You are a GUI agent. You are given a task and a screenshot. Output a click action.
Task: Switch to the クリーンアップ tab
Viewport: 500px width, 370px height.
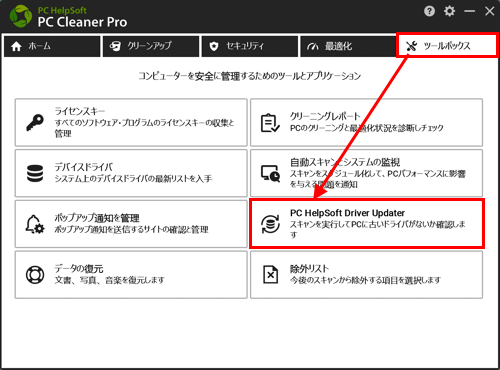point(151,46)
